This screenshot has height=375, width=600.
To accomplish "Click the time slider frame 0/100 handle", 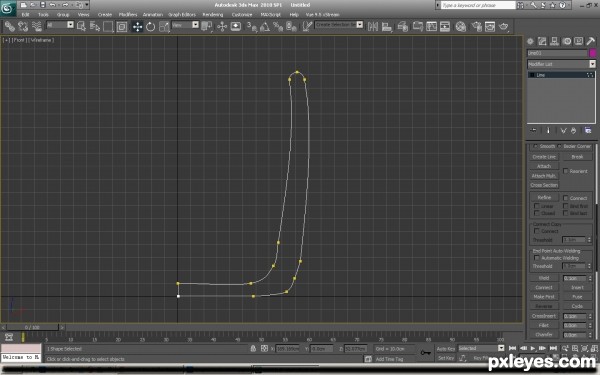I will tap(32, 328).
